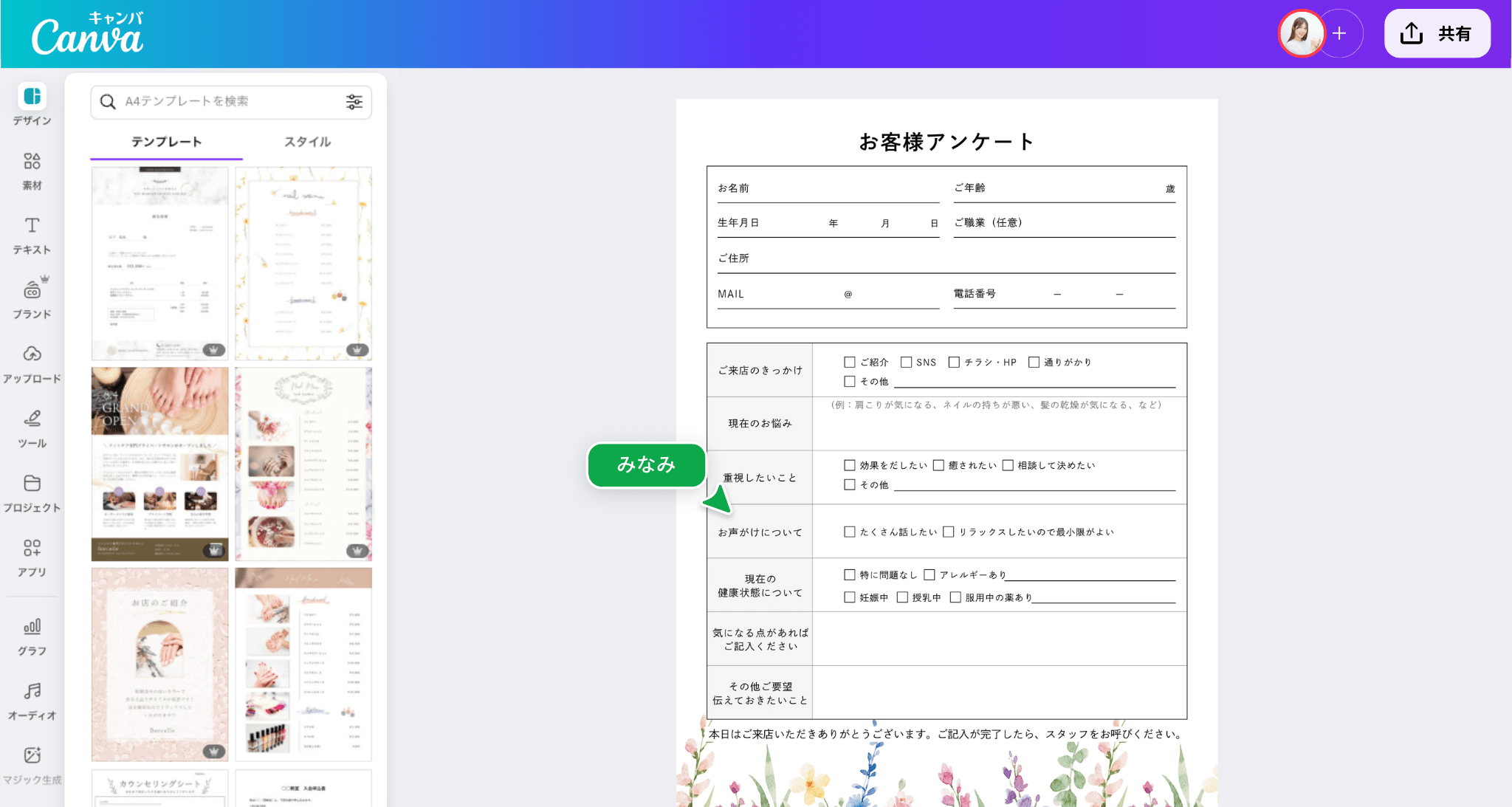1512x807 pixels.
Task: Check the SNS checkbox on the survey
Action: tap(907, 362)
